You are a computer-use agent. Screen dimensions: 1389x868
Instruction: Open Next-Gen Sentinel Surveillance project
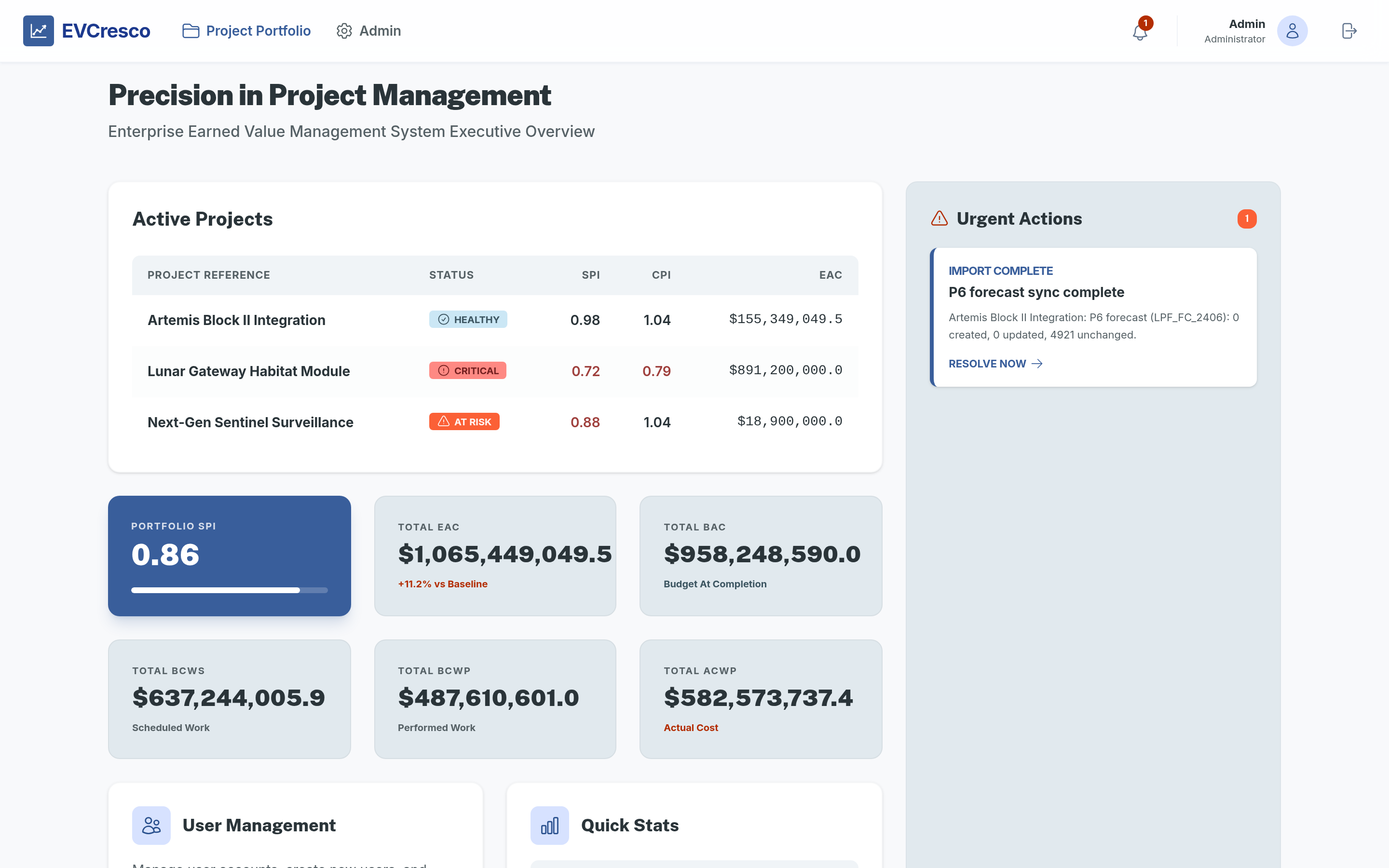(250, 422)
